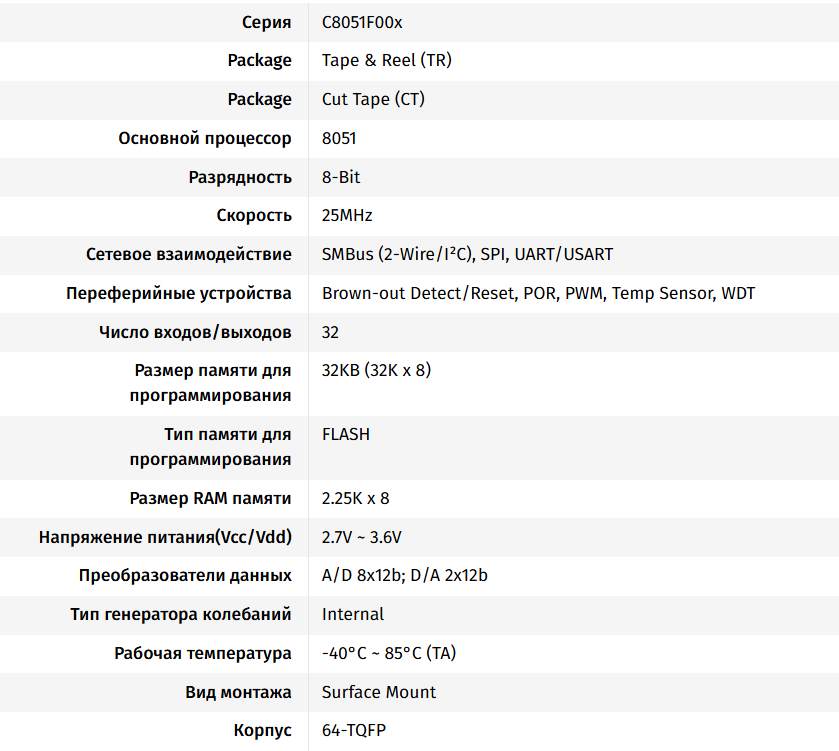Select the 2.25K x 8 RAM size value

click(355, 498)
